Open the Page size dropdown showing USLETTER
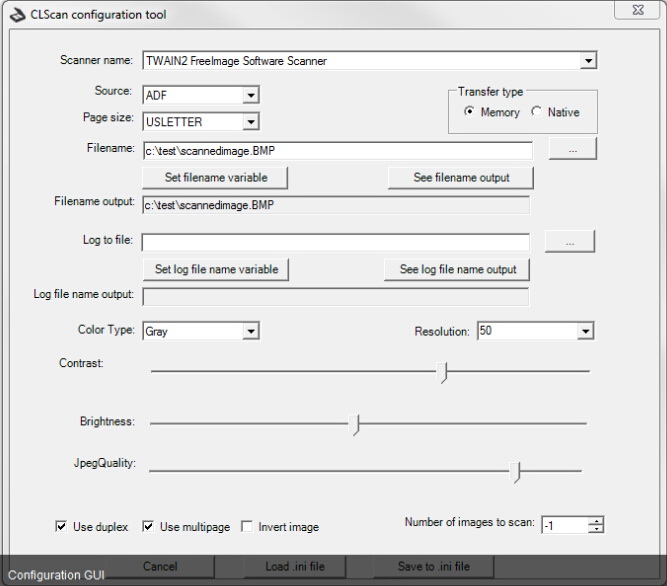 [251, 122]
